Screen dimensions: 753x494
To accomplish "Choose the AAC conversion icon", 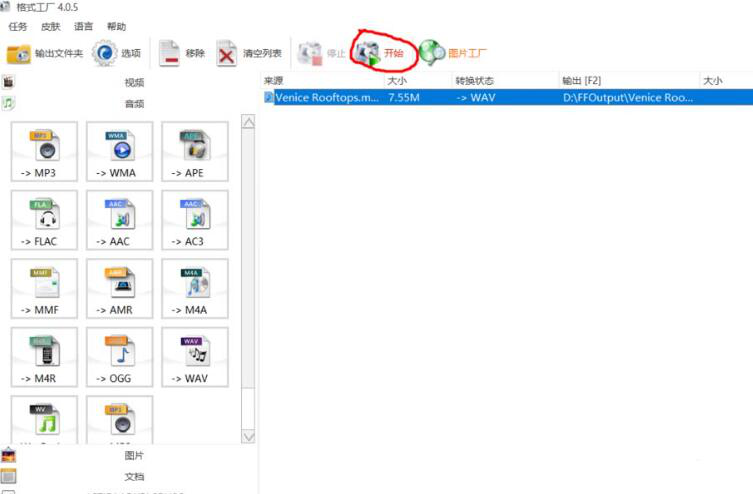I will (120, 221).
